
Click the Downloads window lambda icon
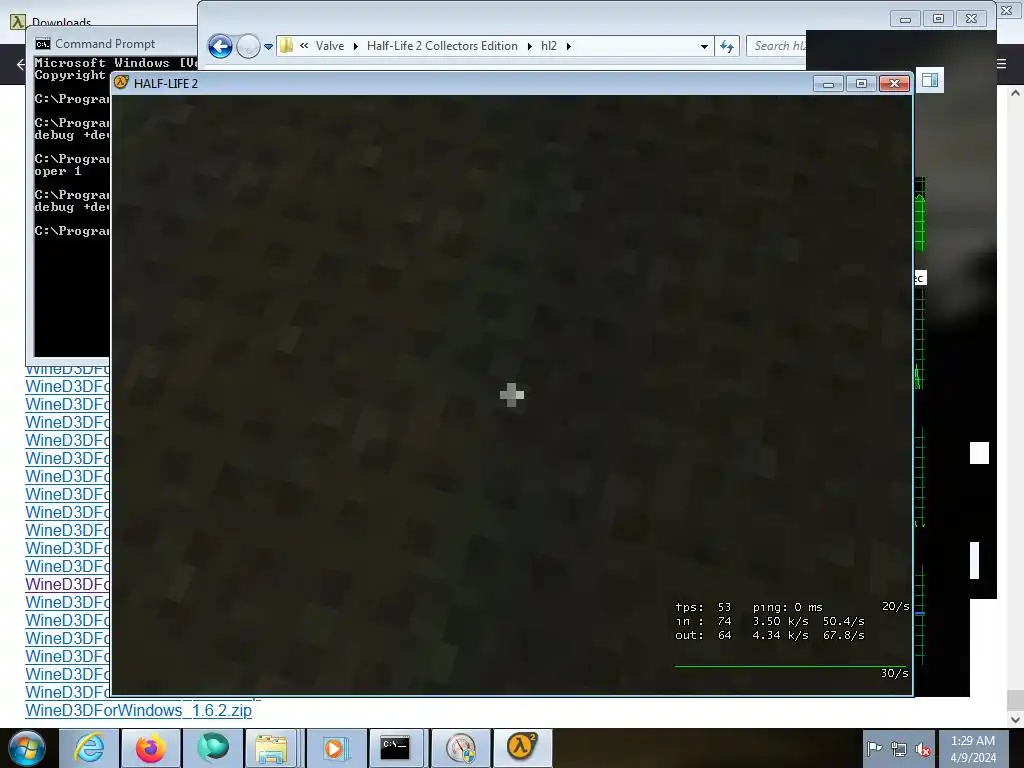pyautogui.click(x=18, y=22)
